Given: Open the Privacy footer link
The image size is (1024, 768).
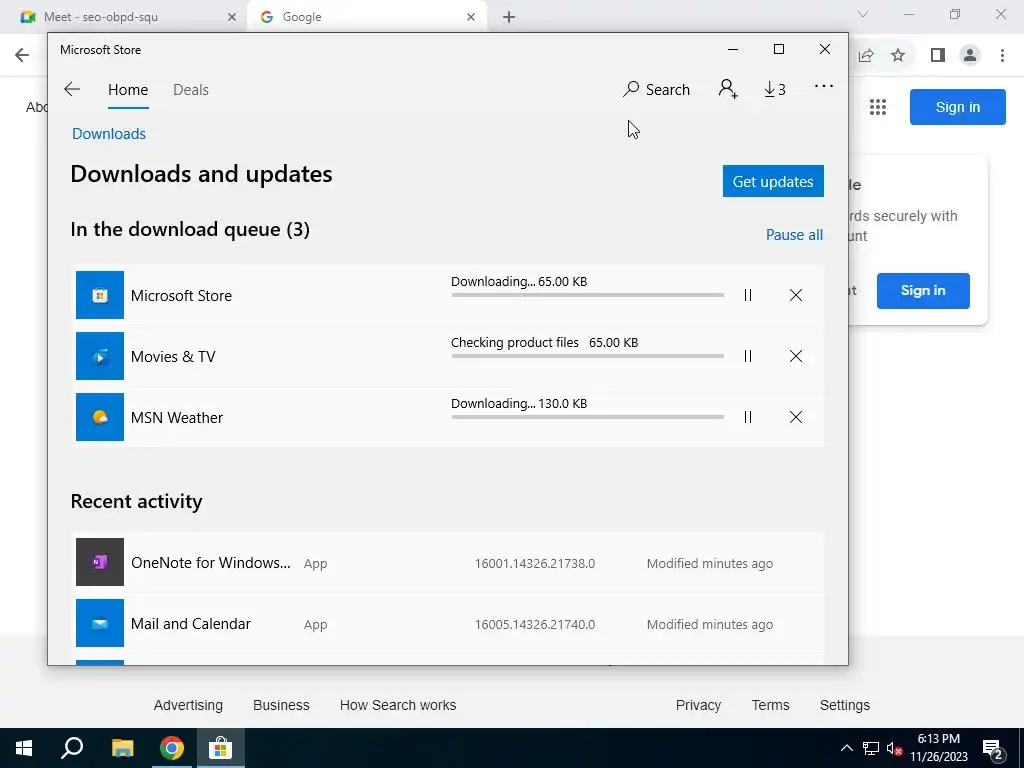Looking at the screenshot, I should pos(698,705).
